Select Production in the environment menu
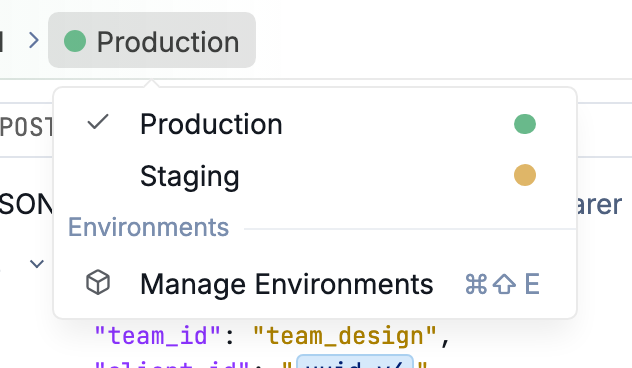The height and width of the screenshot is (368, 632). pyautogui.click(x=315, y=124)
